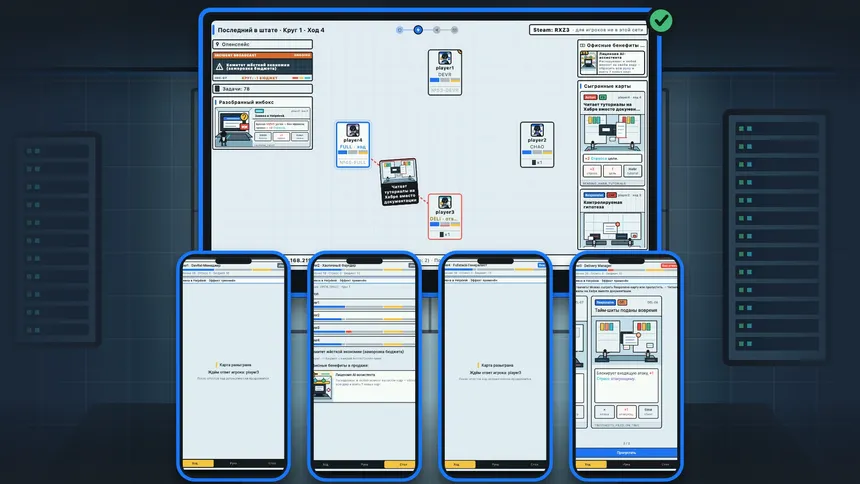The height and width of the screenshot is (484, 860).
Task: Switch to Рука tab on Хаотичный вендор phone
Action: pyautogui.click(x=364, y=464)
